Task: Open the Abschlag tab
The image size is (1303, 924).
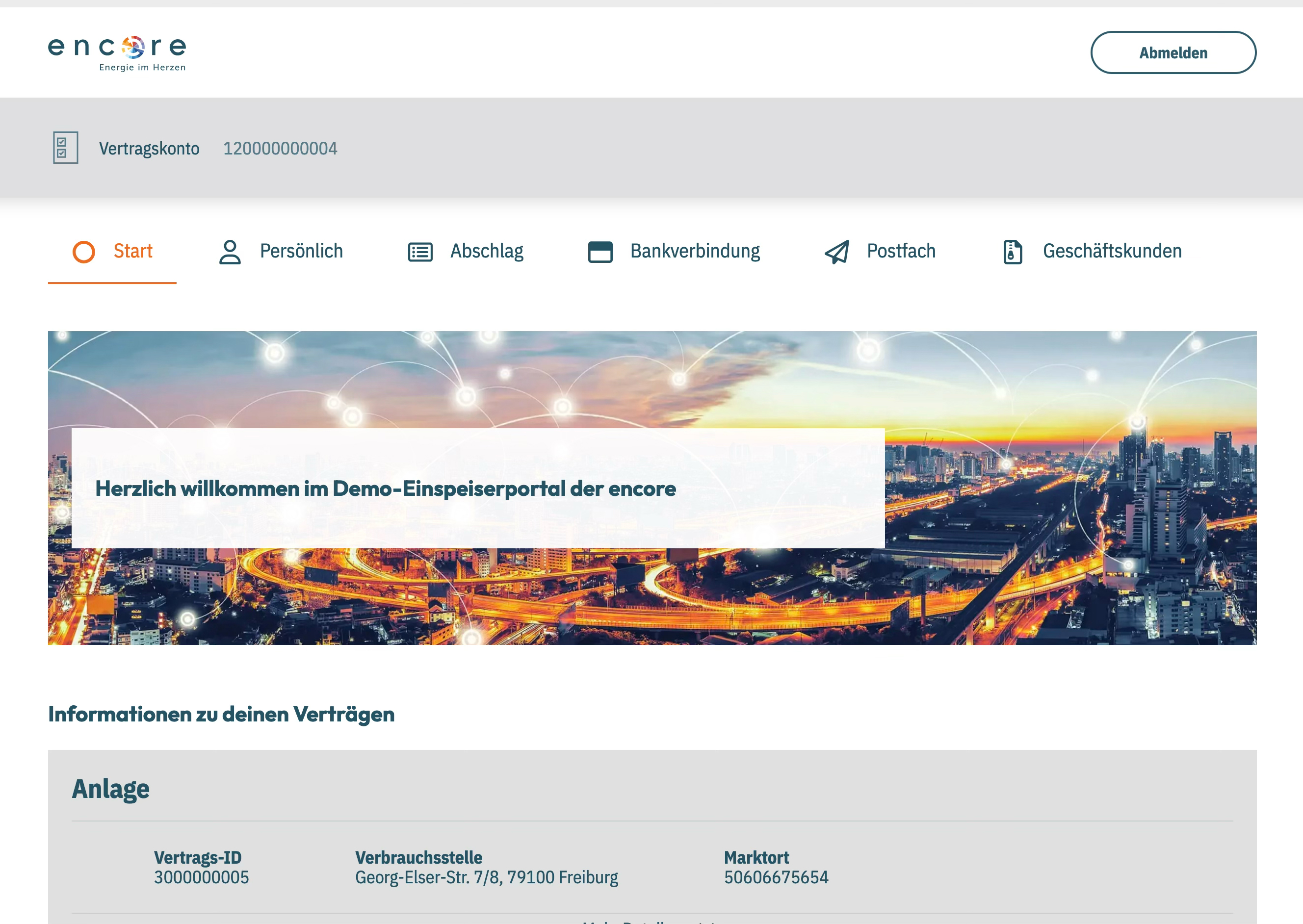Action: (488, 250)
